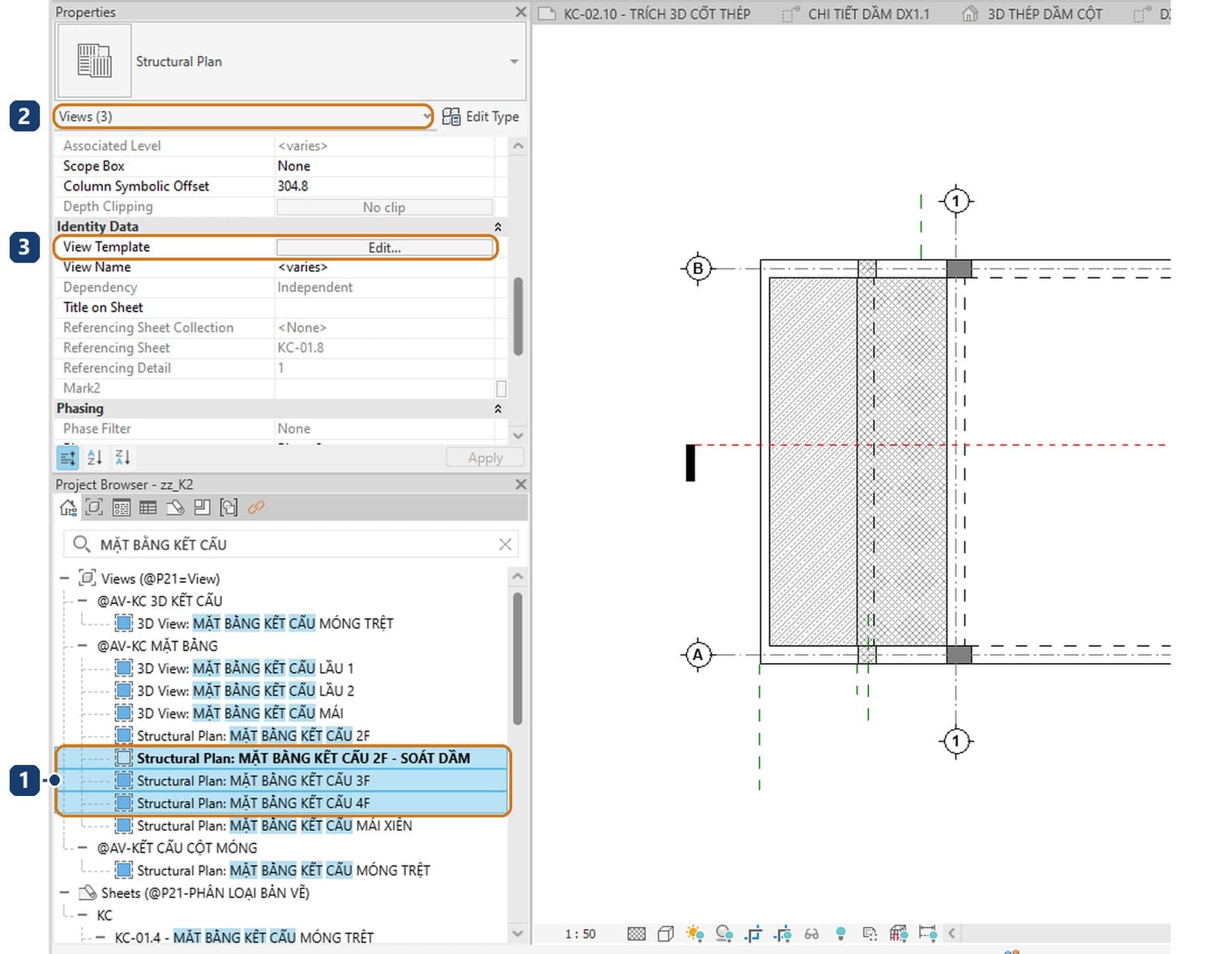Toggle Crop View icon
Screen dimensions: 1232x954
753,934
